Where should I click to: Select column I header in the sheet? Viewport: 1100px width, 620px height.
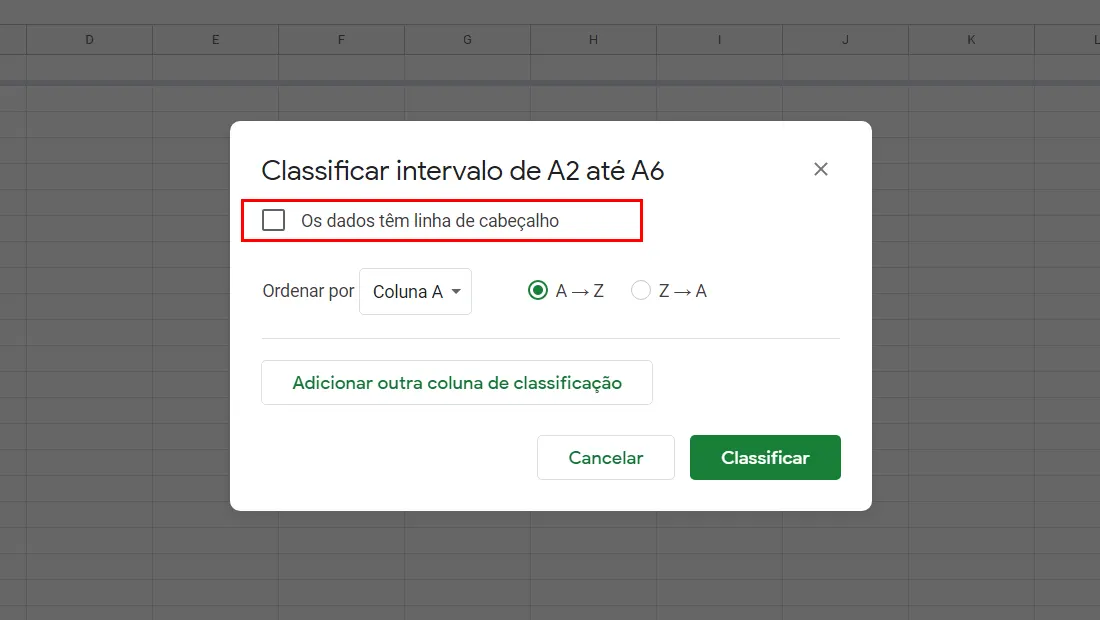[719, 40]
